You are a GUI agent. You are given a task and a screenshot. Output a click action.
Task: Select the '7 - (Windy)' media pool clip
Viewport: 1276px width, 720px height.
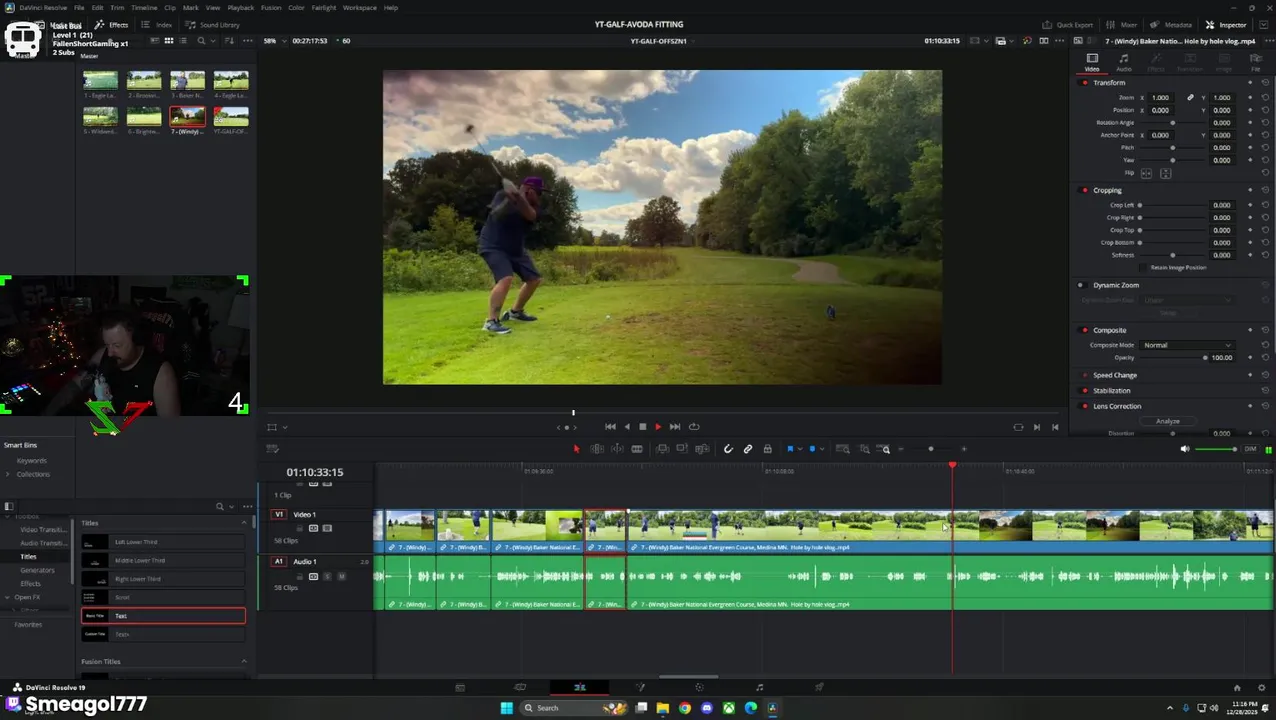(187, 121)
